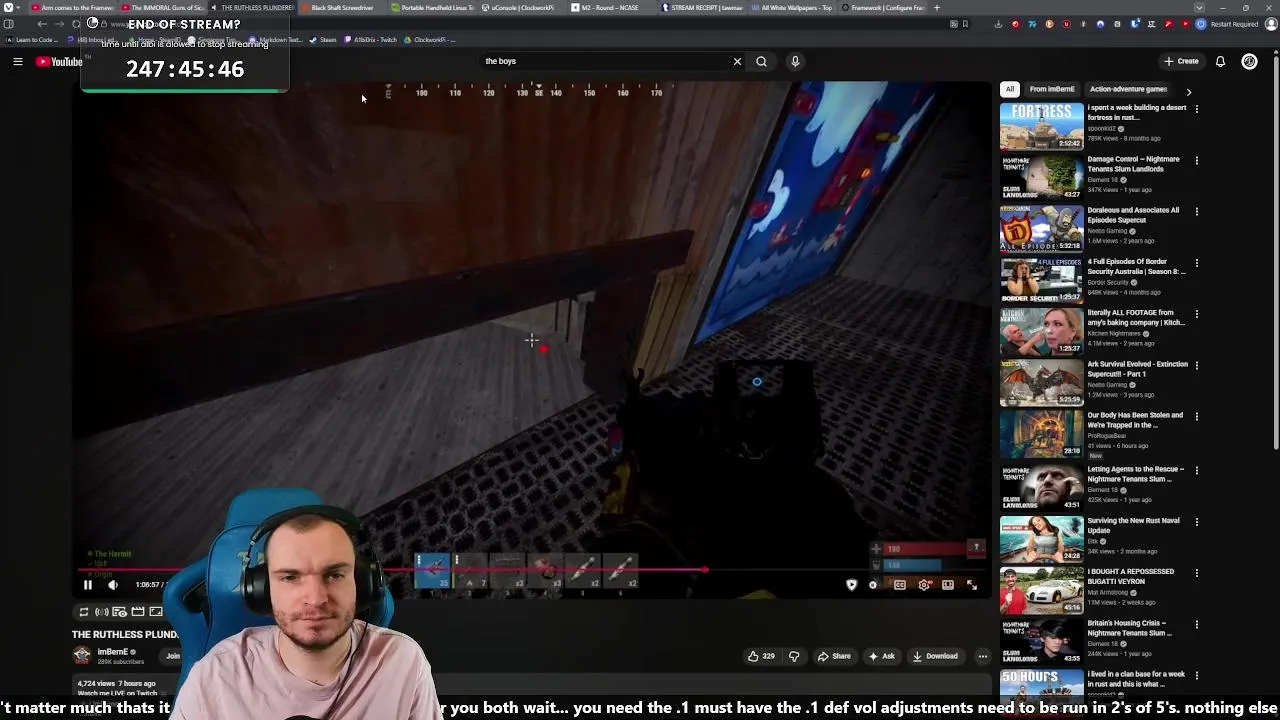This screenshot has width=1280, height=720.
Task: Share the video
Action: [834, 656]
